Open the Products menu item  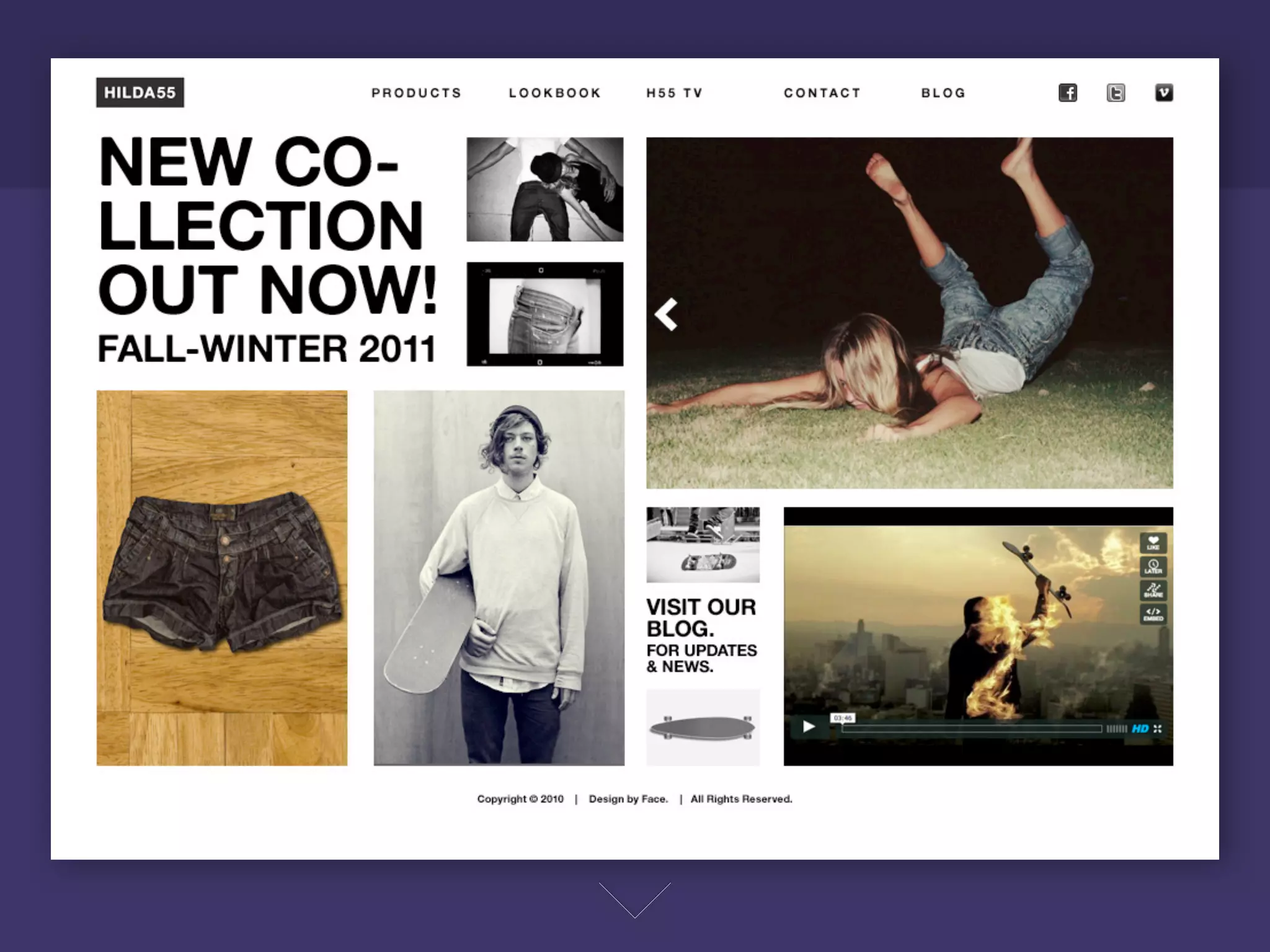(x=417, y=93)
